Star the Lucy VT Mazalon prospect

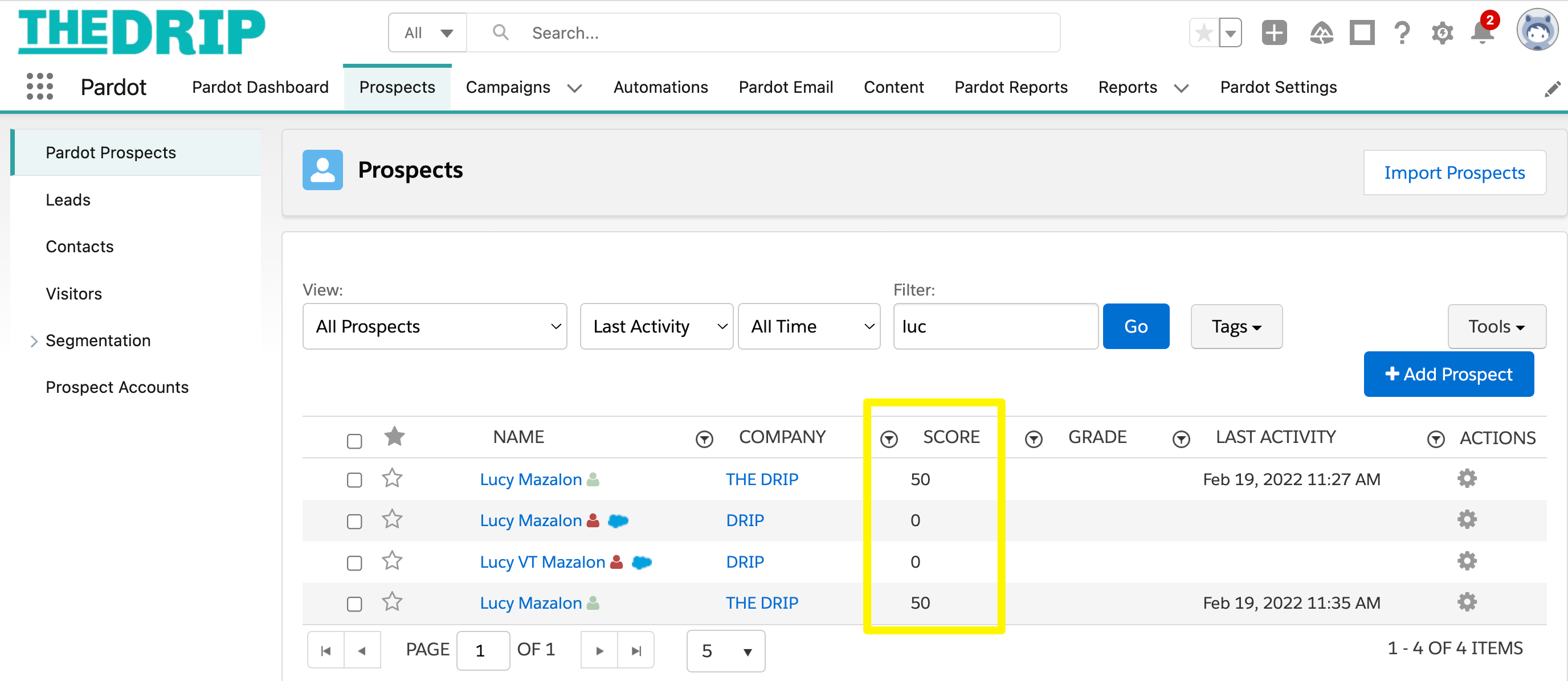pos(392,560)
